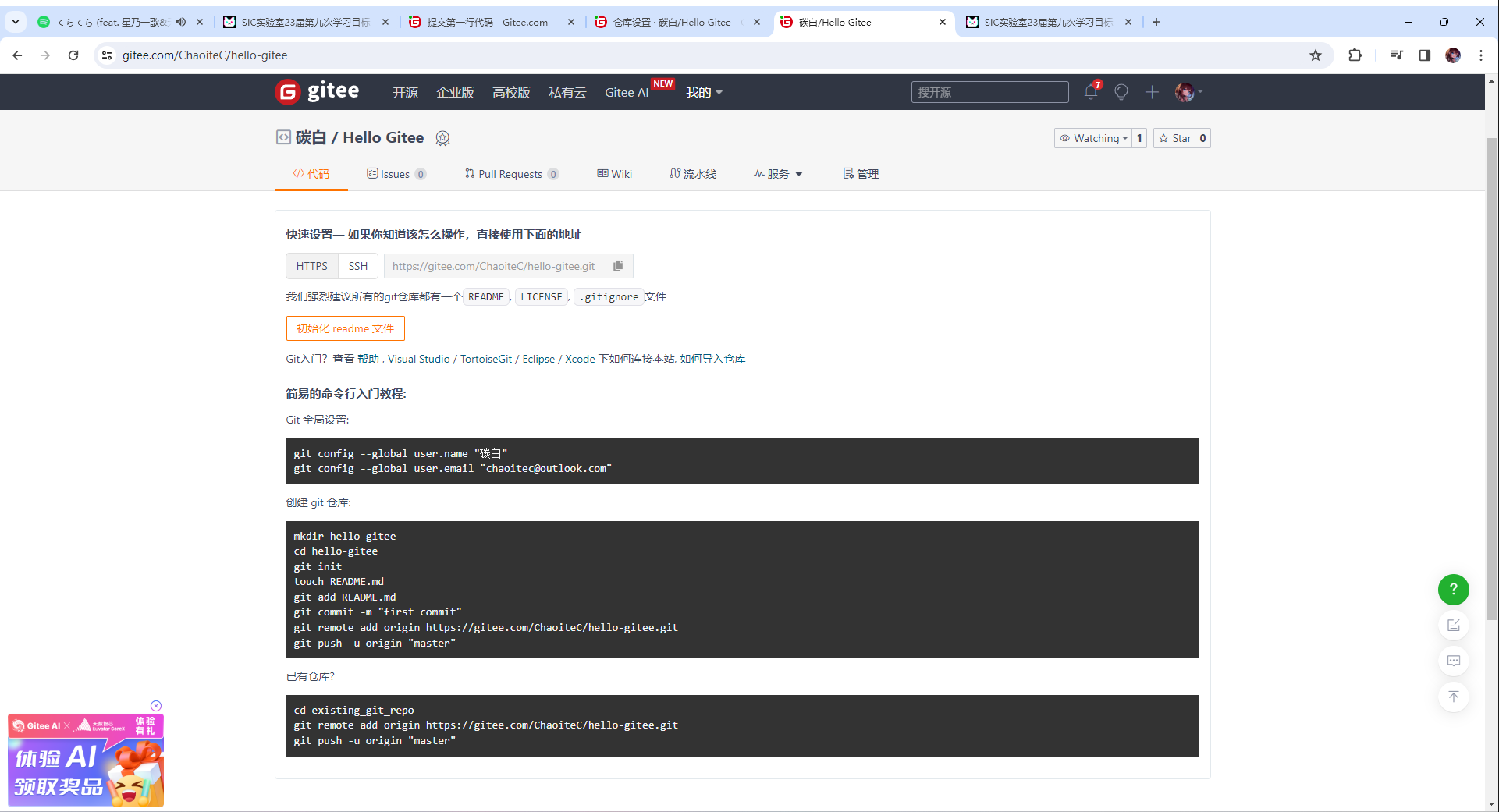1499x812 pixels.
Task: Click the lightbulb icon in the navbar
Action: coord(1121,92)
